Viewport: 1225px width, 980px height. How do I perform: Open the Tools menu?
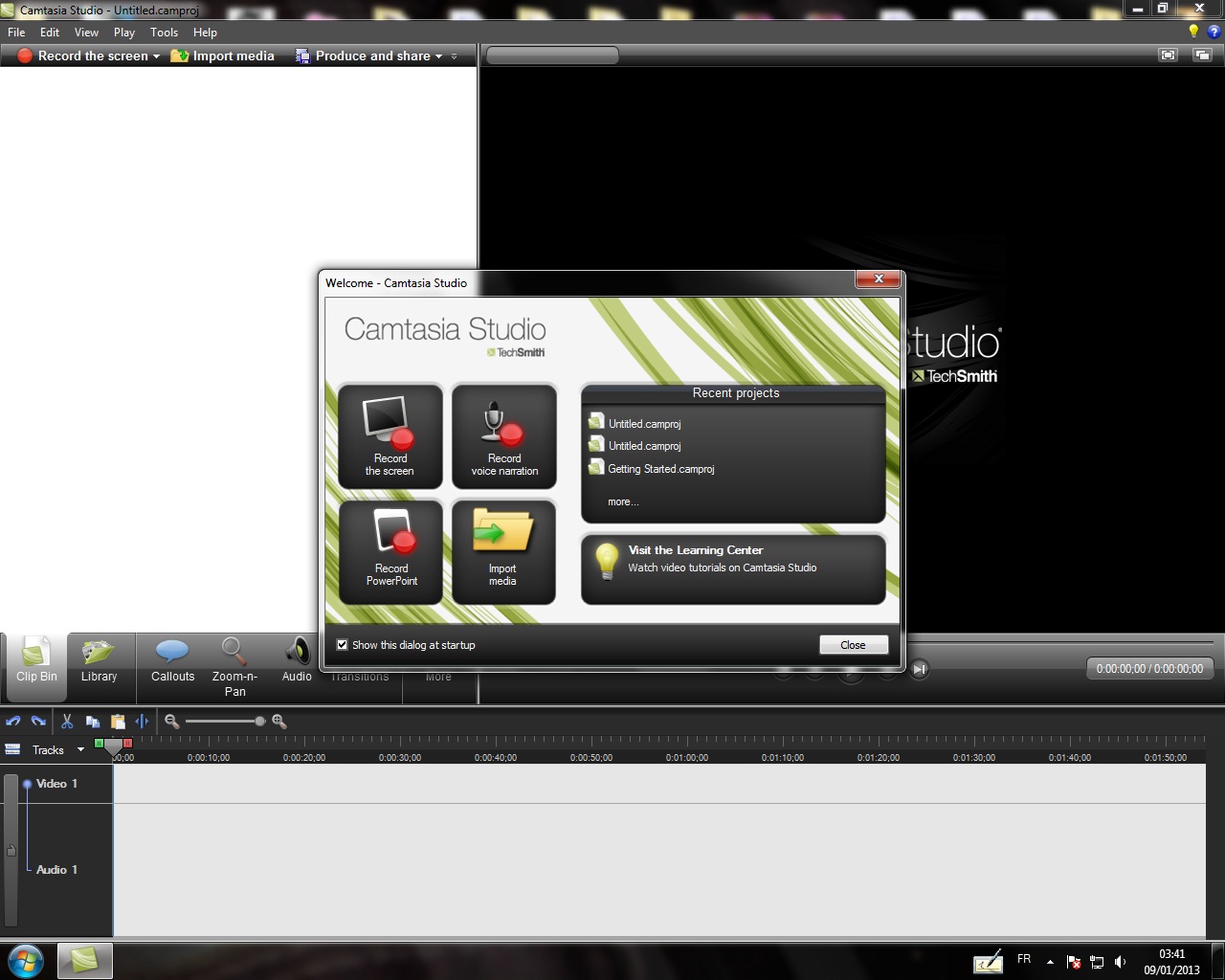tap(164, 33)
